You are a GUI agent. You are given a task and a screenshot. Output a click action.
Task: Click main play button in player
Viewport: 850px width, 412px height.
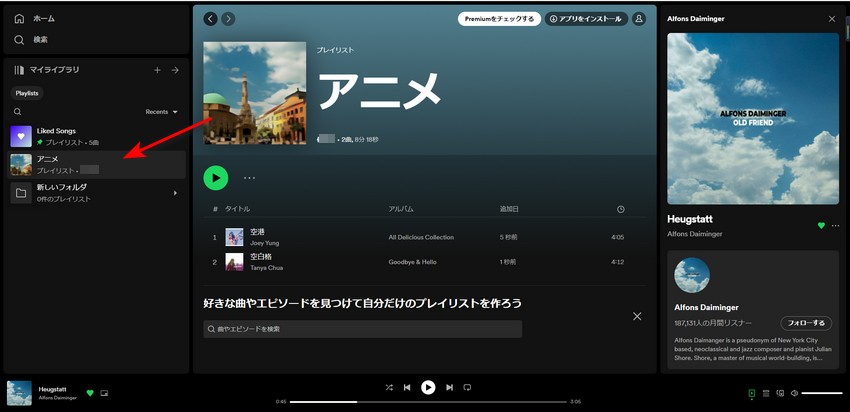(x=428, y=388)
